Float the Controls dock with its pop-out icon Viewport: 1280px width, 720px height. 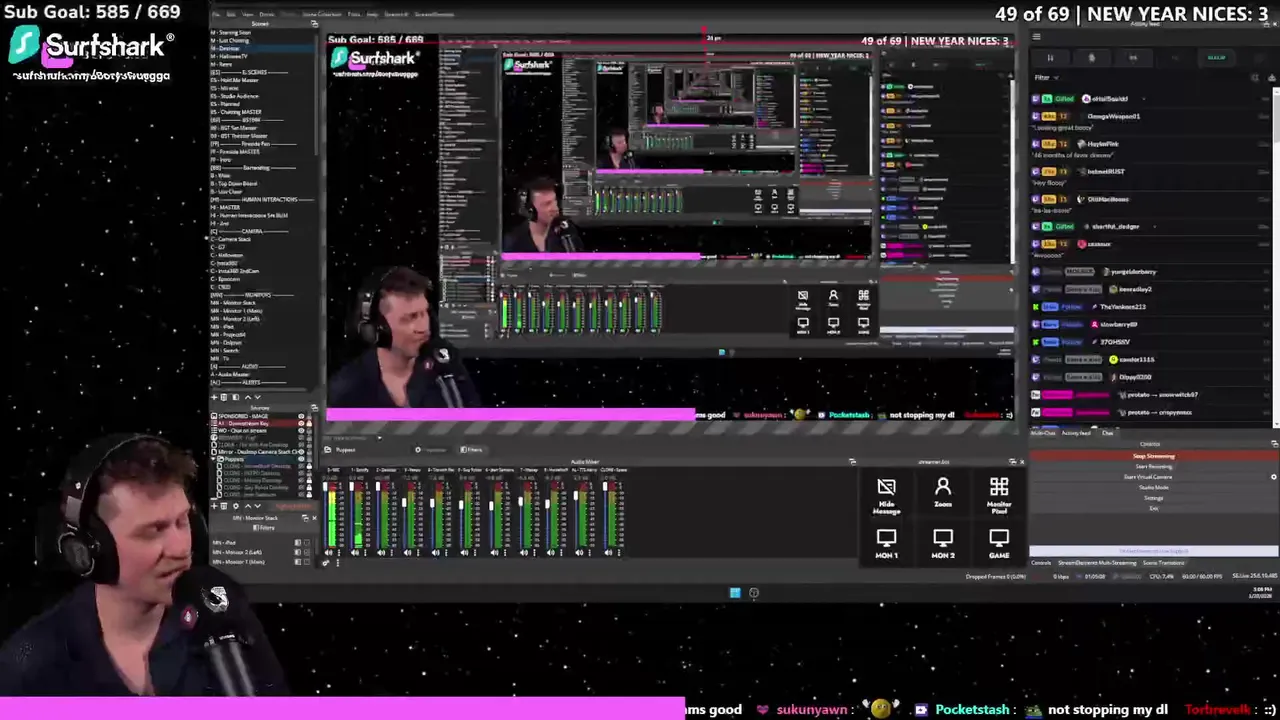coord(1275,443)
